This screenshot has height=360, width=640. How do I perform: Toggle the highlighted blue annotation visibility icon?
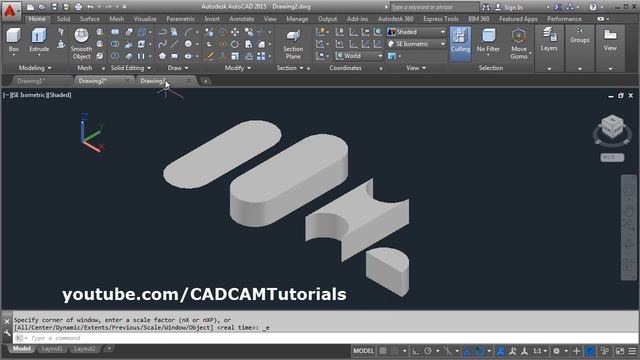coord(501,351)
